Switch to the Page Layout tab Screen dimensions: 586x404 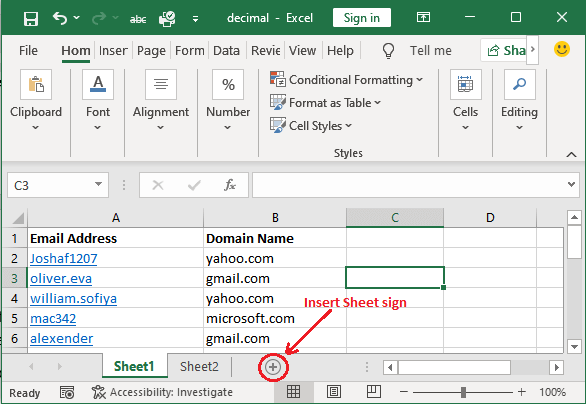(151, 50)
